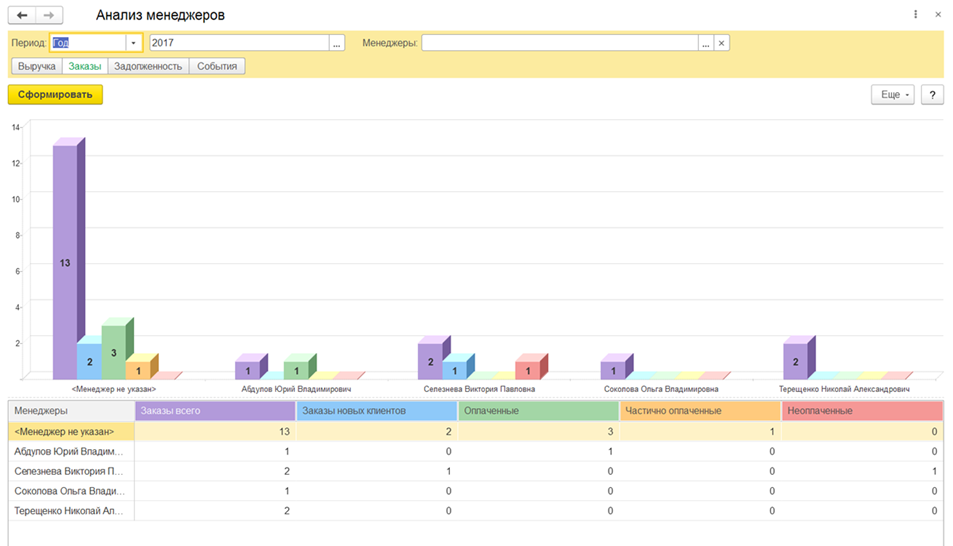Open the three-dot window menu

[x=915, y=15]
